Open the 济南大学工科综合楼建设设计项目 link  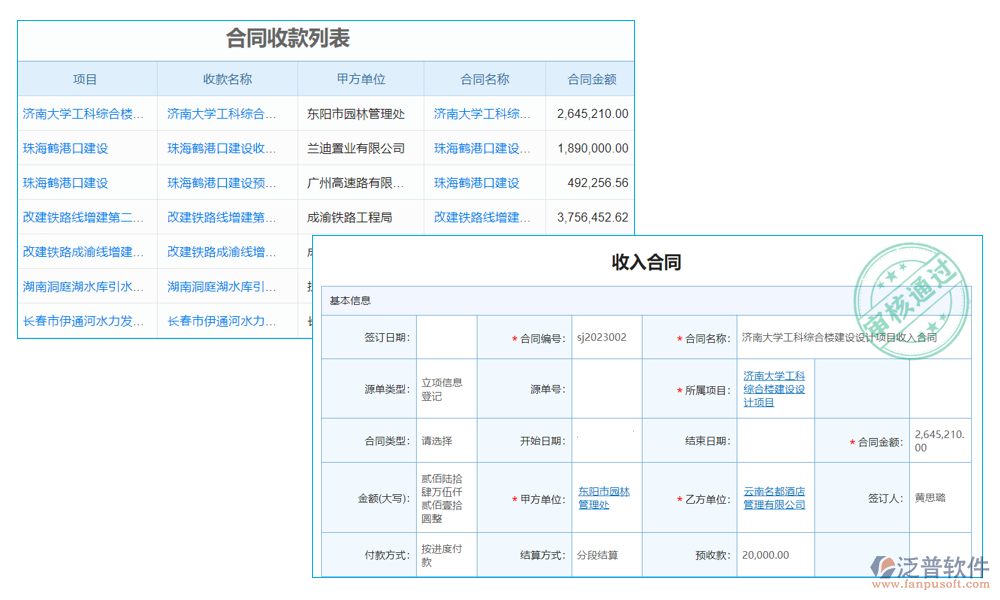point(775,388)
